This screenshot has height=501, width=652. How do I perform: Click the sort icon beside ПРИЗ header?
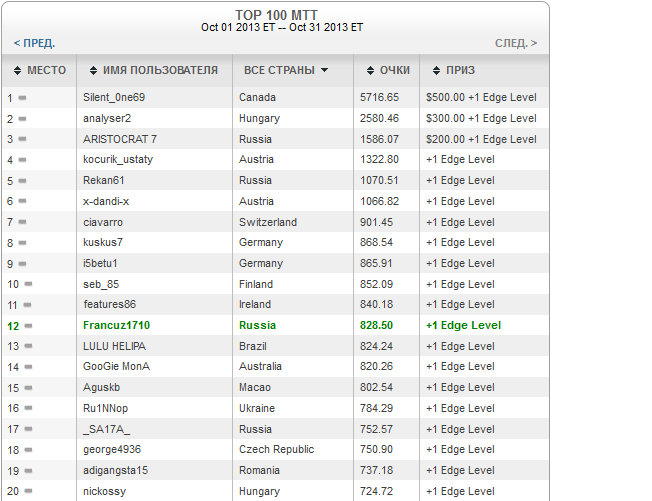[x=436, y=71]
